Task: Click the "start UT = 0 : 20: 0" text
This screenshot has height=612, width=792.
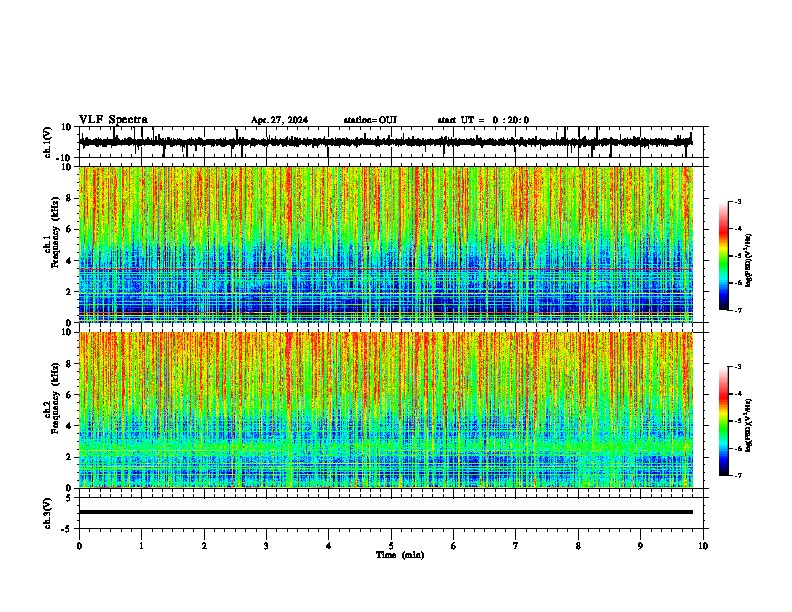Action: 483,120
